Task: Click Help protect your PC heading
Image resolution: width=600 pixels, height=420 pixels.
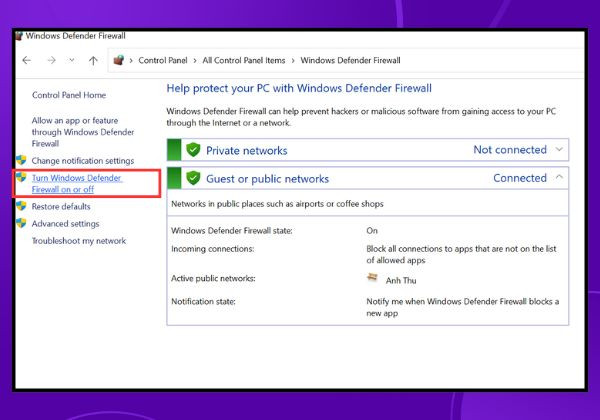Action: click(x=299, y=88)
